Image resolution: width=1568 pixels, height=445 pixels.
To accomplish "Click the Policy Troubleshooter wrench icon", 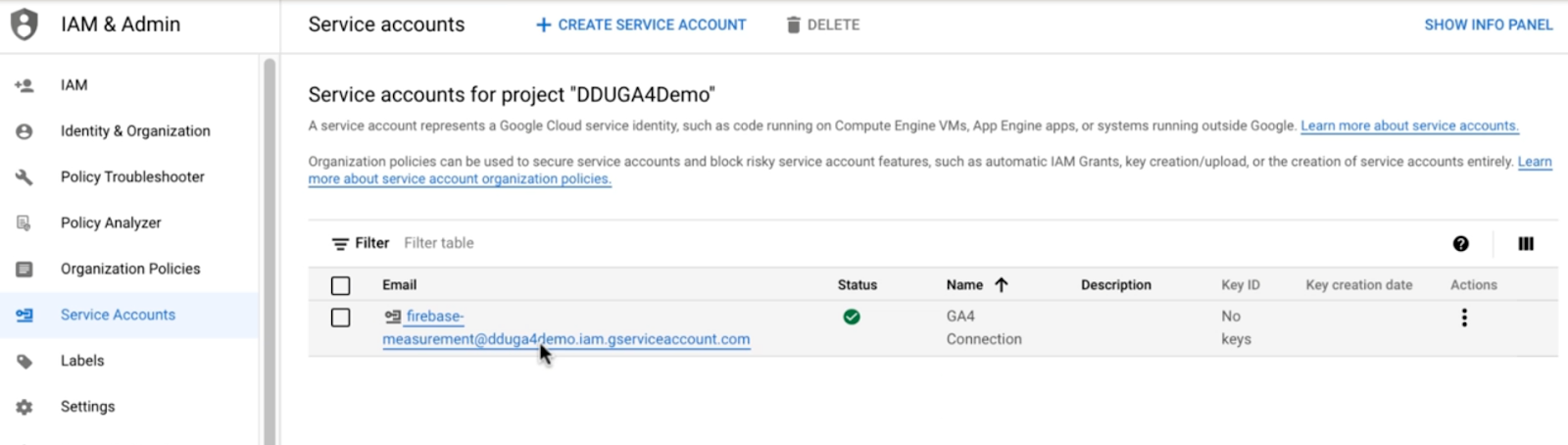I will (x=24, y=177).
